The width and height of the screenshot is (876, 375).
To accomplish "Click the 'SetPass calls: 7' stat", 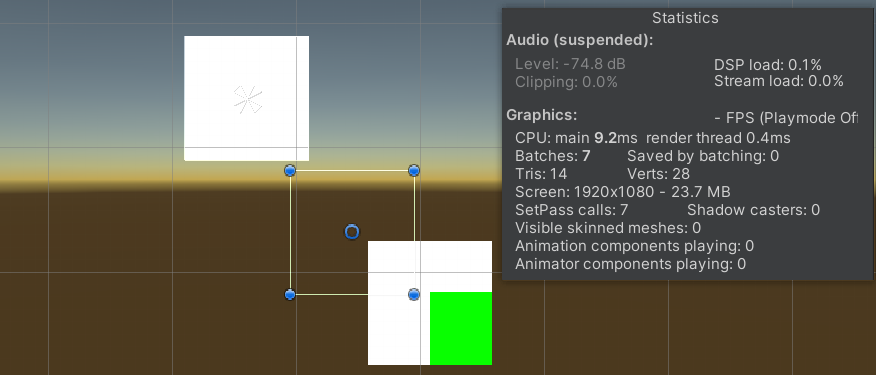I will point(572,210).
